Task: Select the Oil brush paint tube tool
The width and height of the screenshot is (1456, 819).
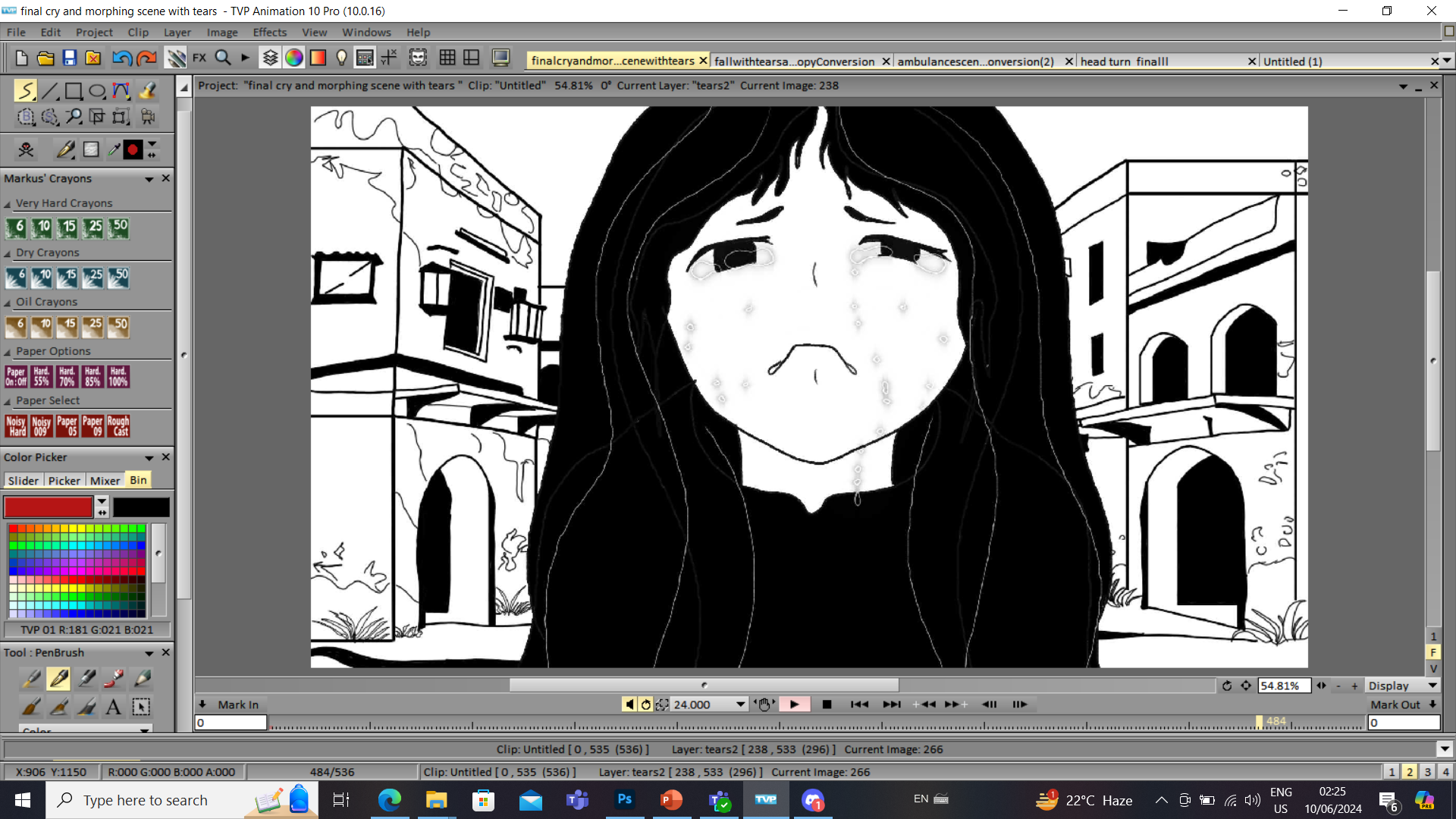Action: (x=115, y=678)
